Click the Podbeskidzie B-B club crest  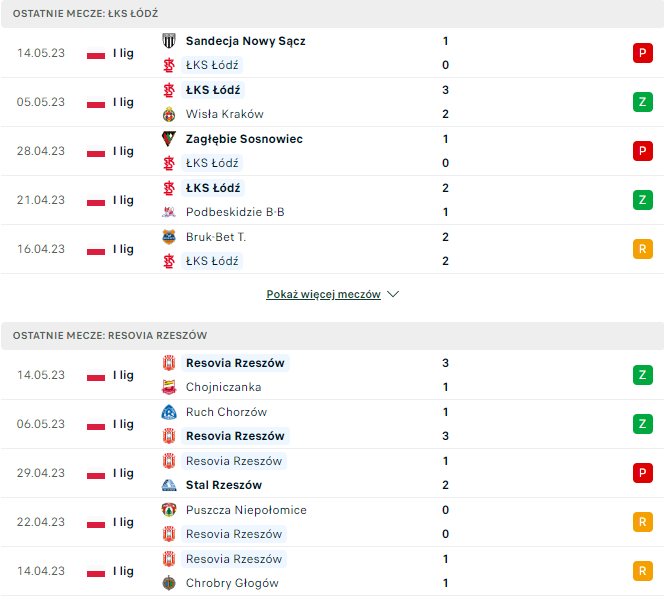pyautogui.click(x=169, y=212)
